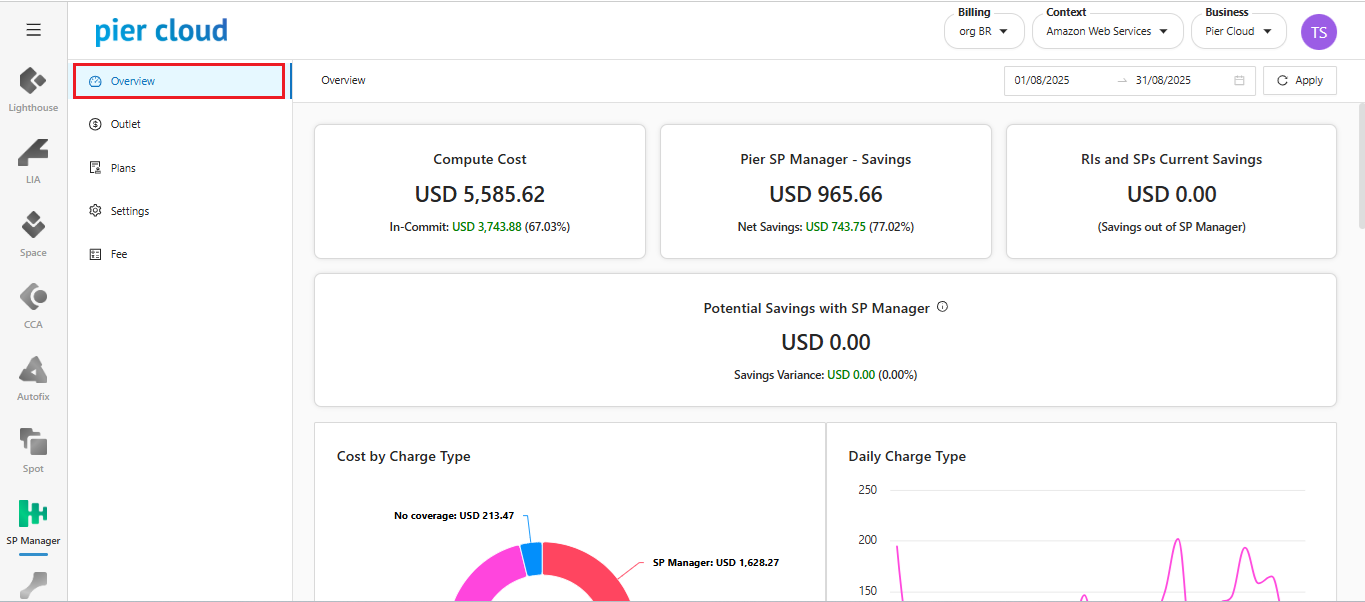Expand the Billing org BR dropdown
This screenshot has width=1365, height=602.
point(983,31)
